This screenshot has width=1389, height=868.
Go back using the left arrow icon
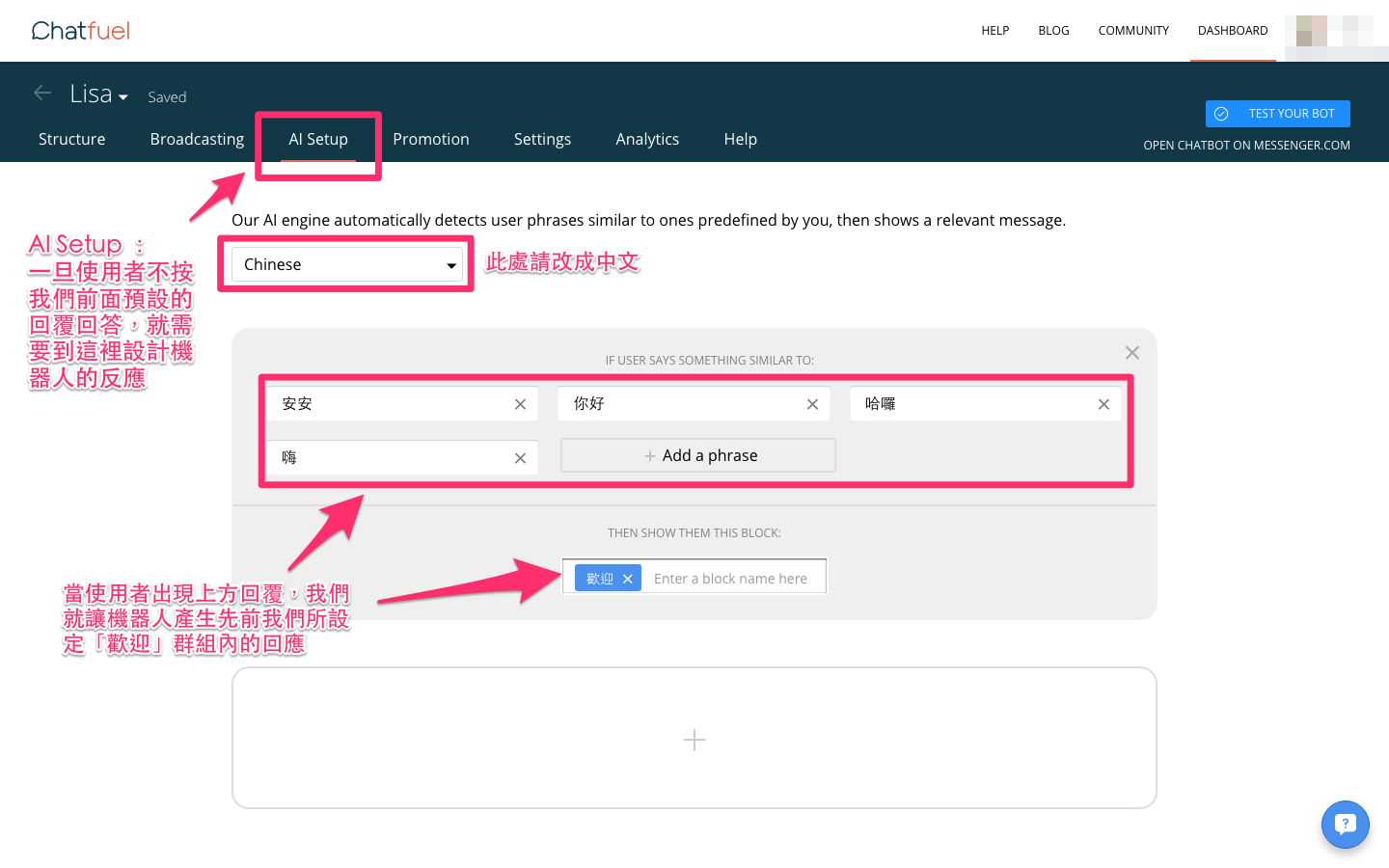[x=42, y=93]
